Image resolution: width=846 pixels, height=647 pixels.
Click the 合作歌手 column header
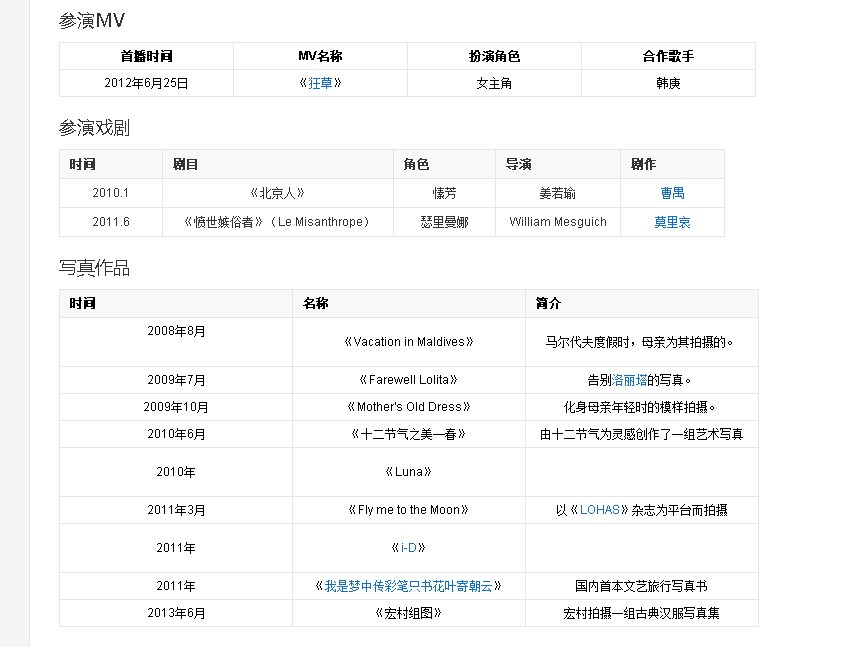666,55
